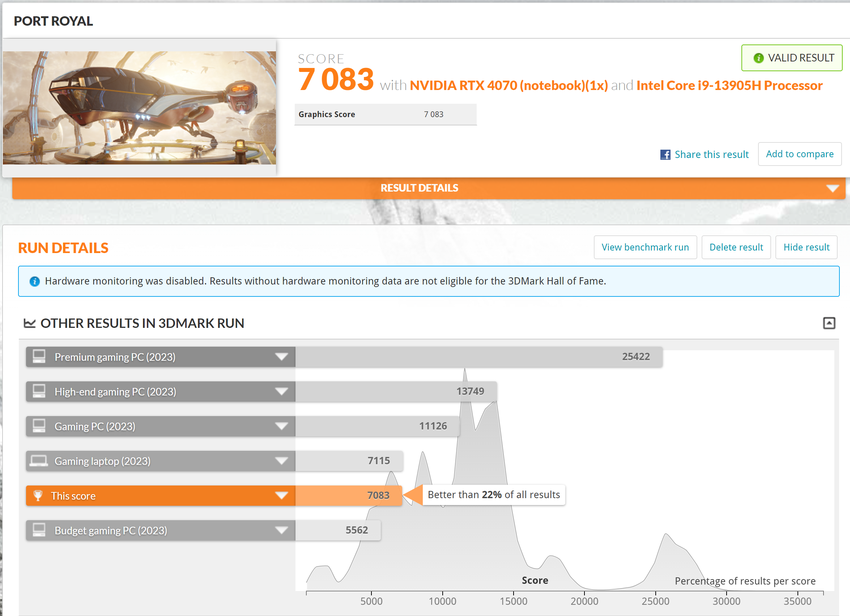Click the info icon in hardware monitoring notice

point(35,282)
